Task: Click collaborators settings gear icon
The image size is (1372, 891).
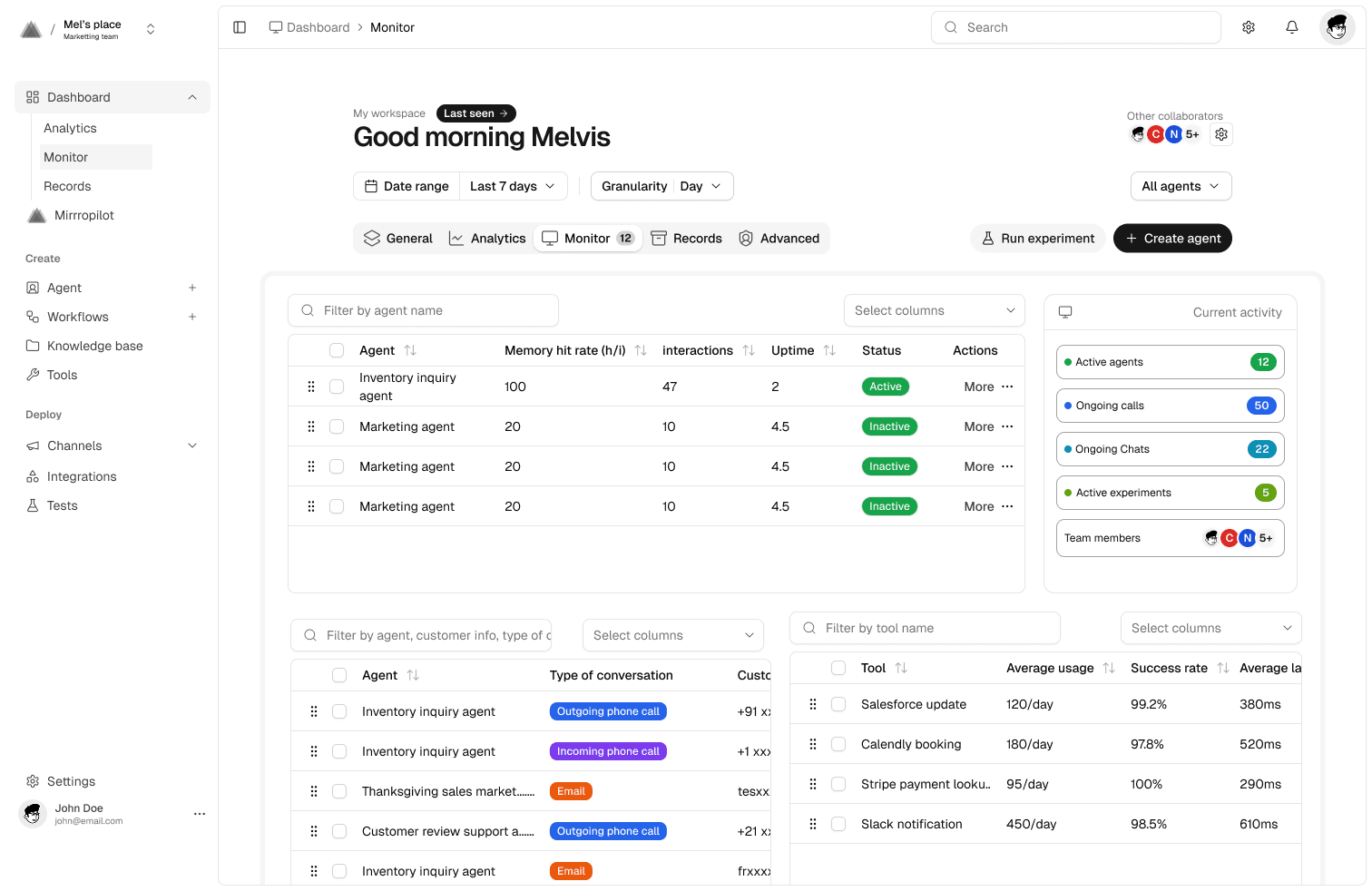Action: 1221,134
